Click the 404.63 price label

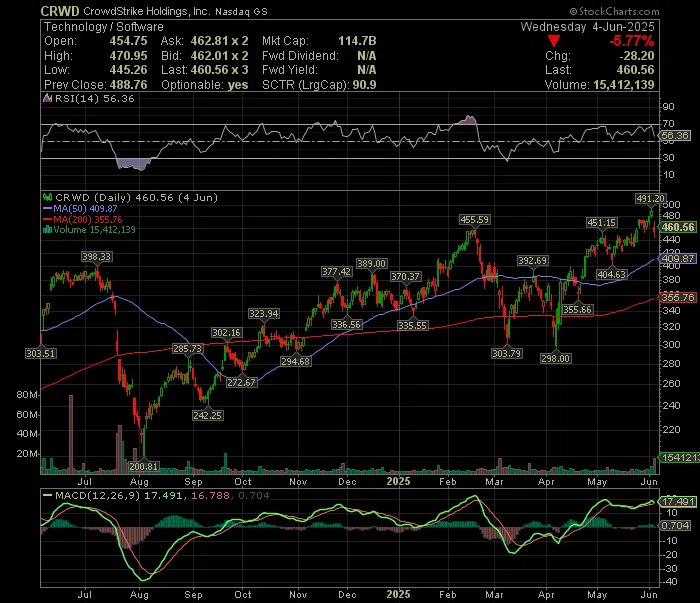pos(612,274)
